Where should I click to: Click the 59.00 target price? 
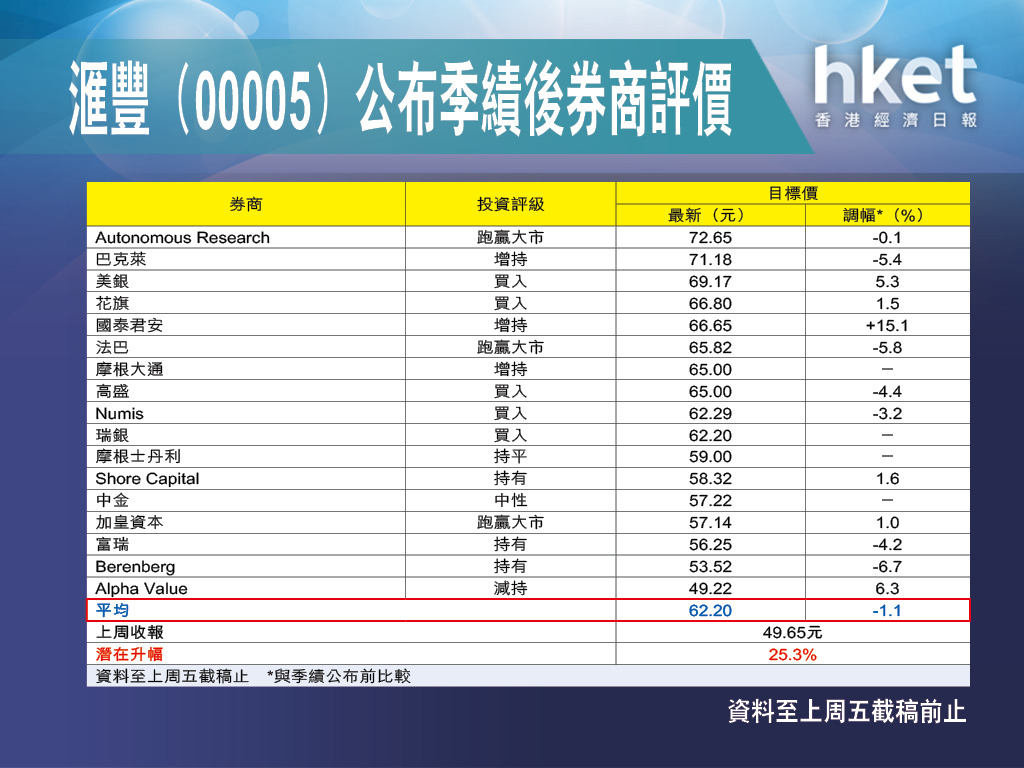point(710,456)
